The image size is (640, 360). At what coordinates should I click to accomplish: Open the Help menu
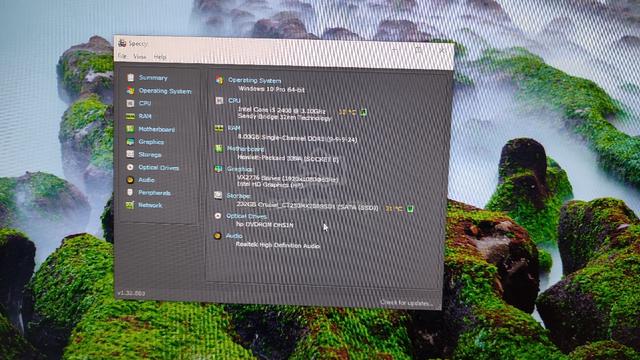click(x=160, y=57)
